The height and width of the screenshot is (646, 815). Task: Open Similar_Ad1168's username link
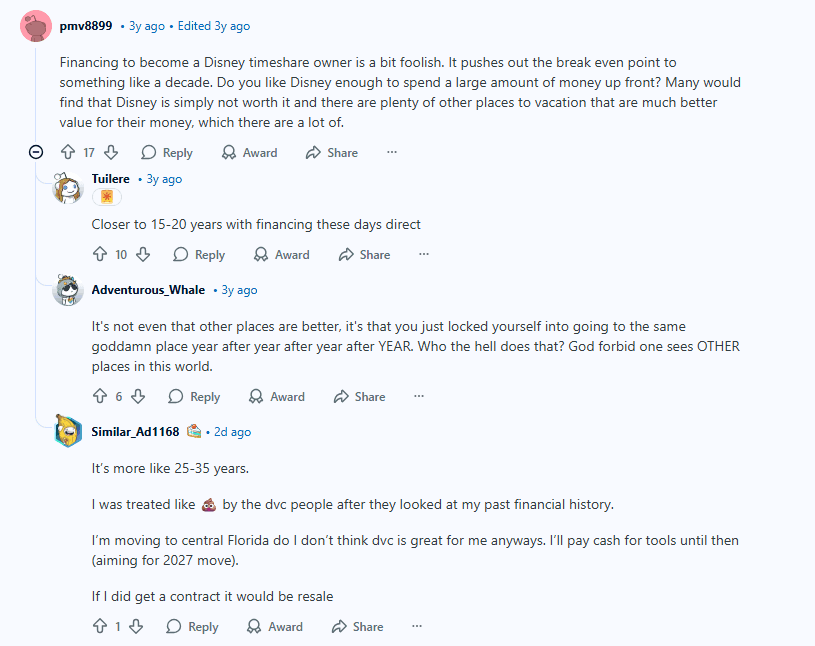pyautogui.click(x=135, y=432)
